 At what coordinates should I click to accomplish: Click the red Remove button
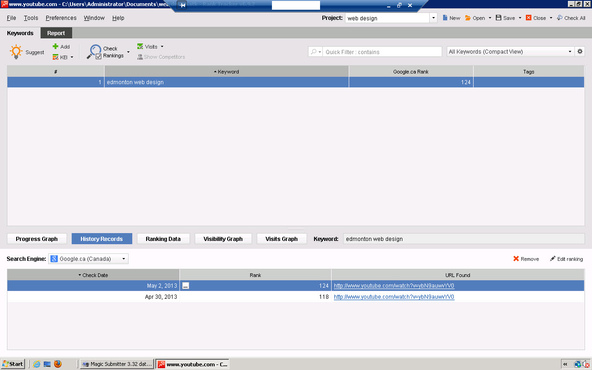[x=526, y=259]
